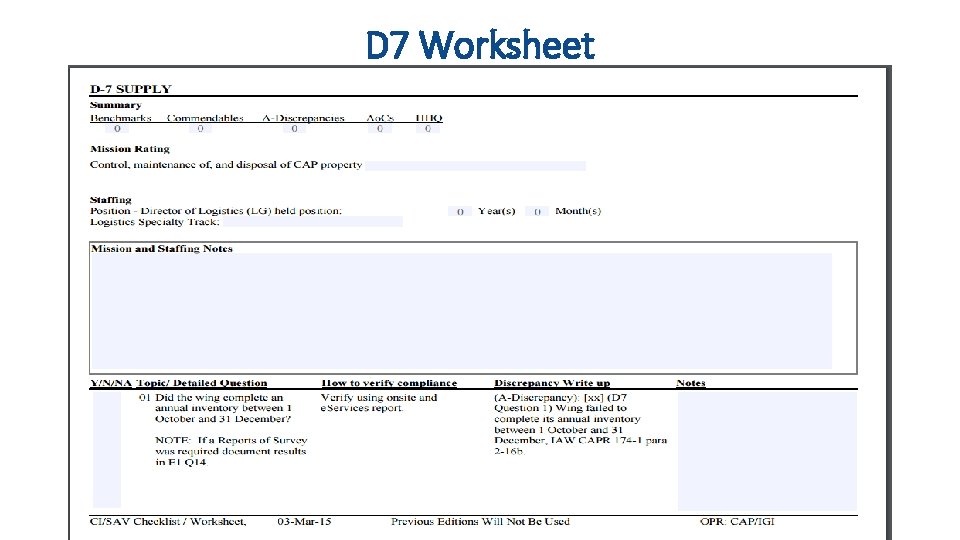The width and height of the screenshot is (960, 540).
Task: Click the Commendables label
Action: click(205, 118)
